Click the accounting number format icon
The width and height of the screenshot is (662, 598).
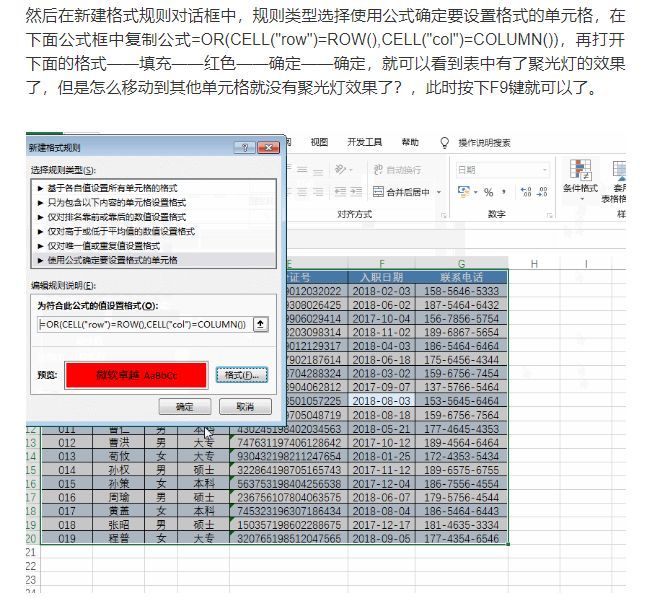(x=464, y=192)
